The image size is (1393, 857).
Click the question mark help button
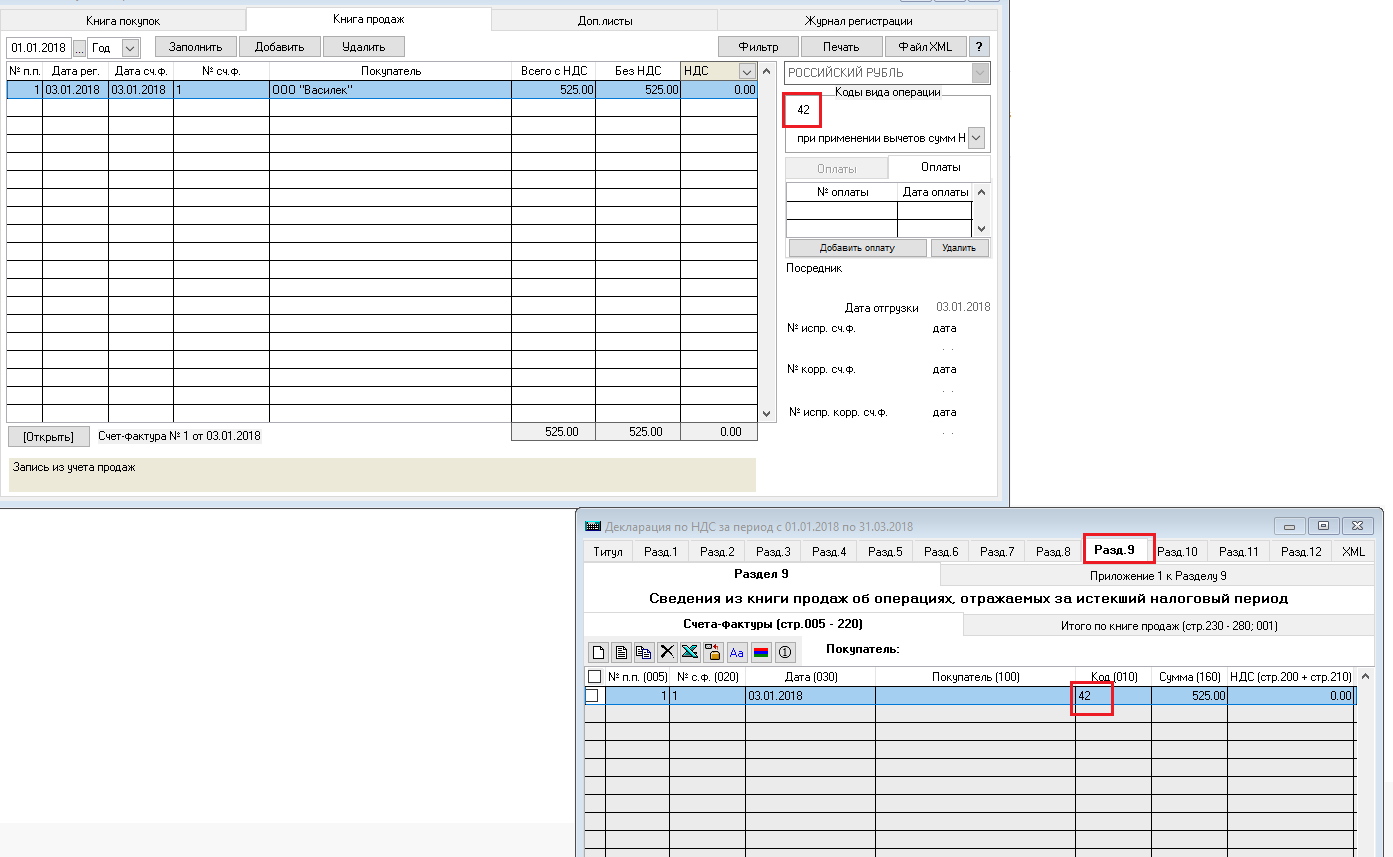(980, 47)
